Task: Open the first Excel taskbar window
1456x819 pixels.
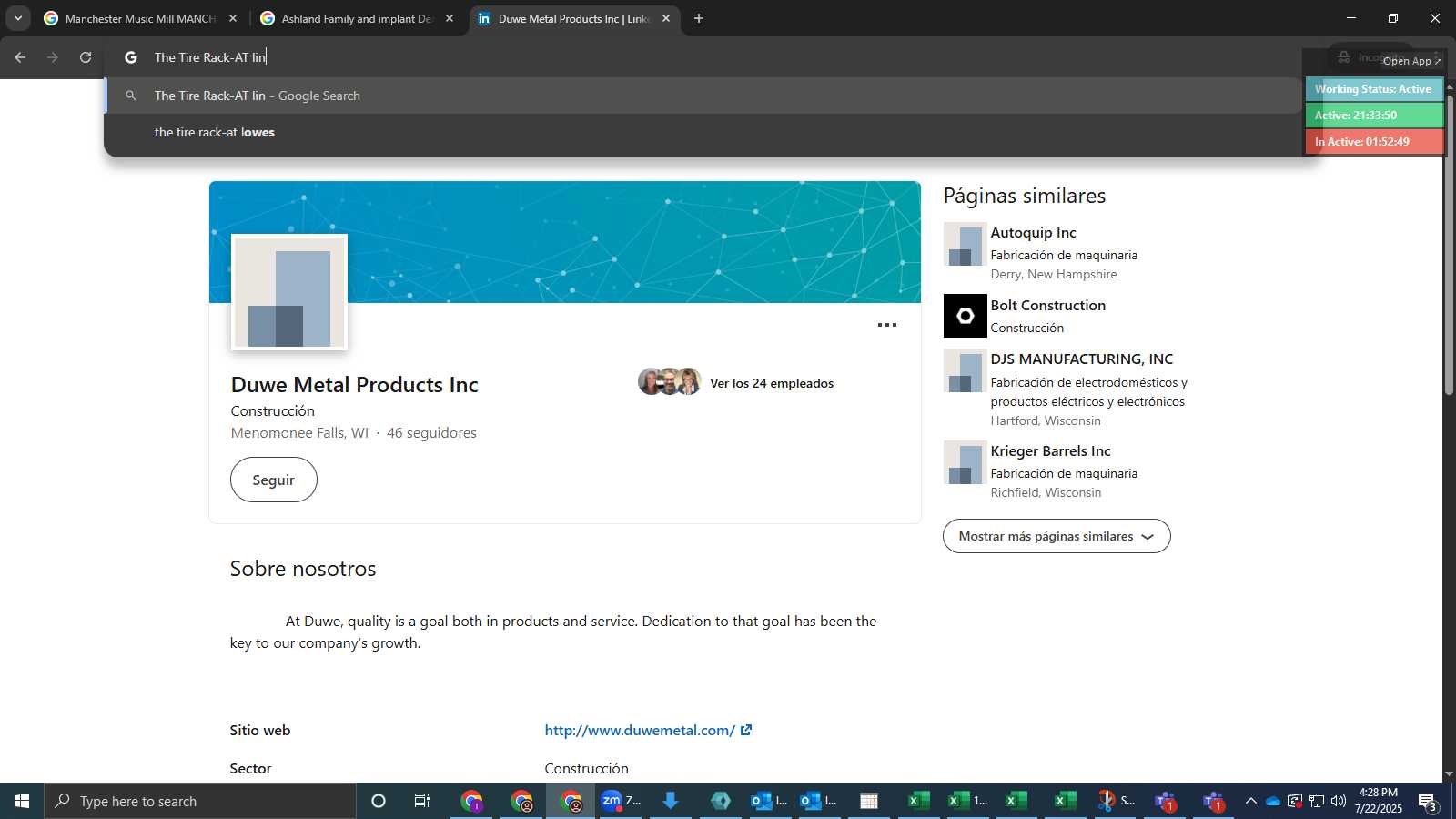Action: [x=918, y=801]
